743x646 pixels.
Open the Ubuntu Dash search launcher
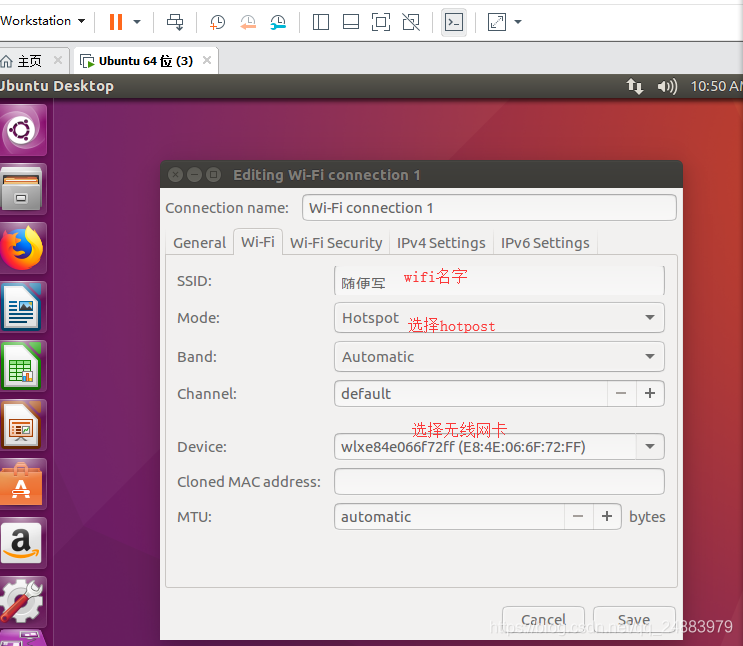(x=22, y=130)
